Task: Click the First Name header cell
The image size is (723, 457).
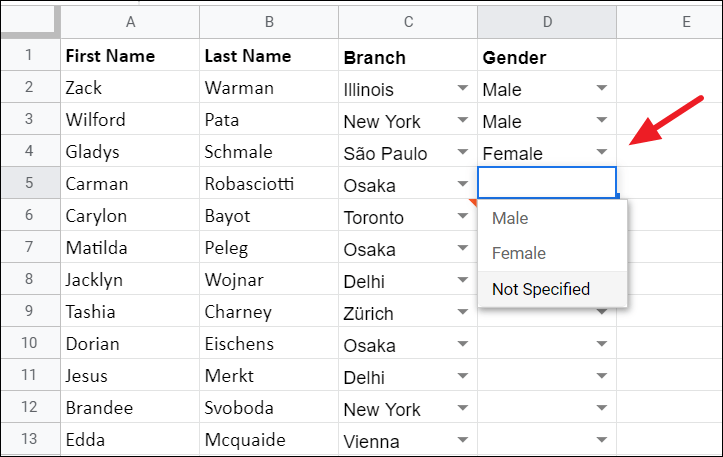Action: click(129, 57)
